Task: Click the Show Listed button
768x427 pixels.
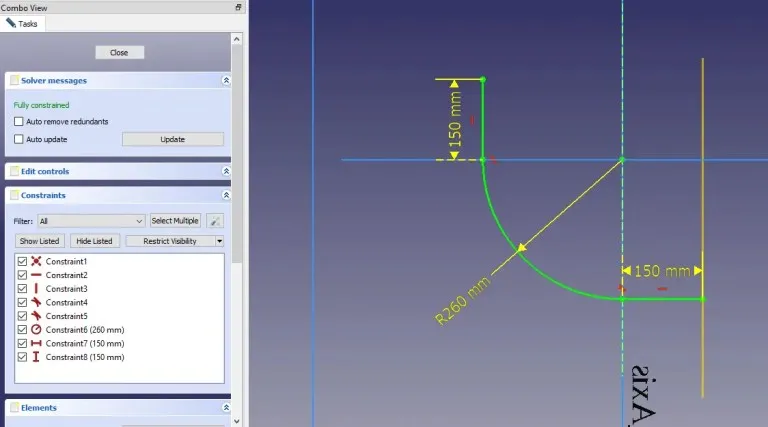Action: pos(39,241)
